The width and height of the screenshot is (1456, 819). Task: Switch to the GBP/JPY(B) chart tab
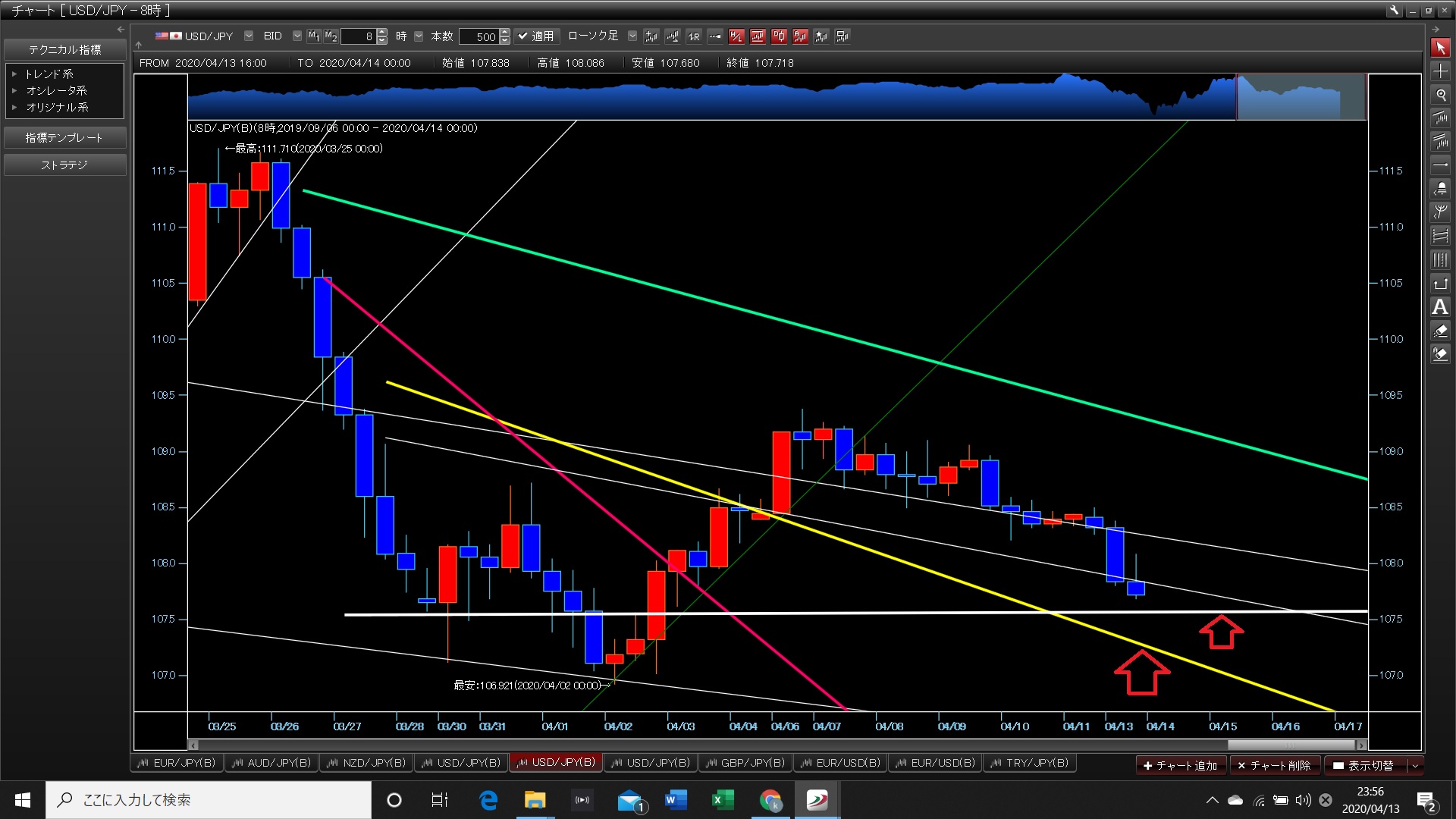click(745, 763)
